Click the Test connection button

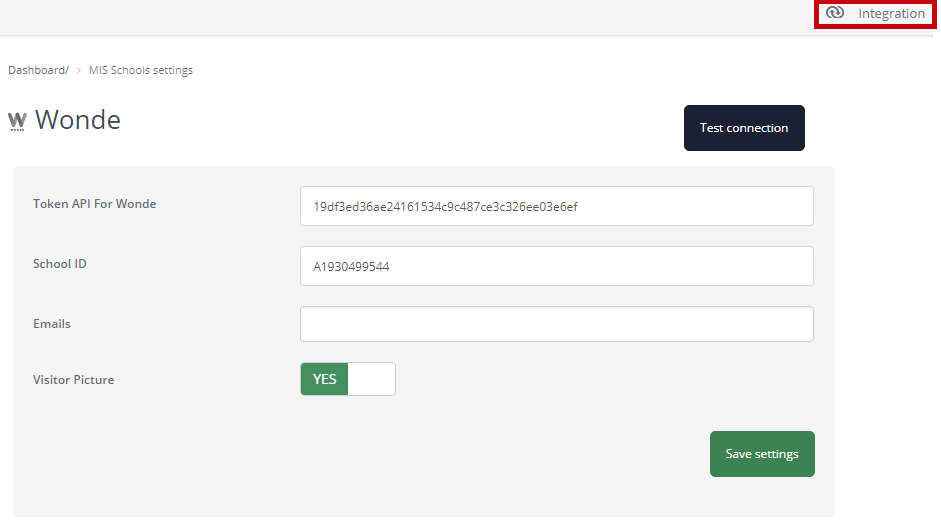click(744, 128)
